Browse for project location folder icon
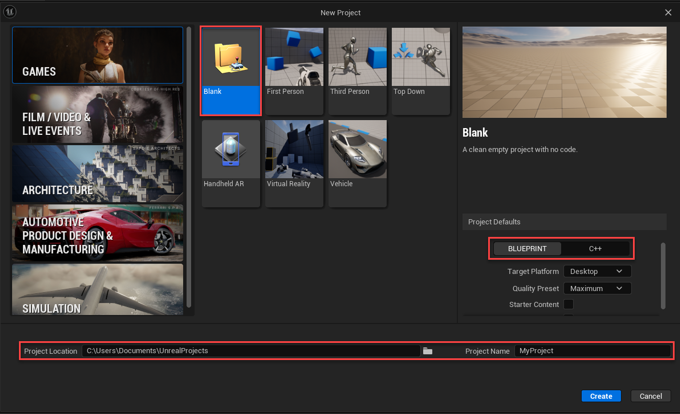This screenshot has width=680, height=414. pos(427,351)
